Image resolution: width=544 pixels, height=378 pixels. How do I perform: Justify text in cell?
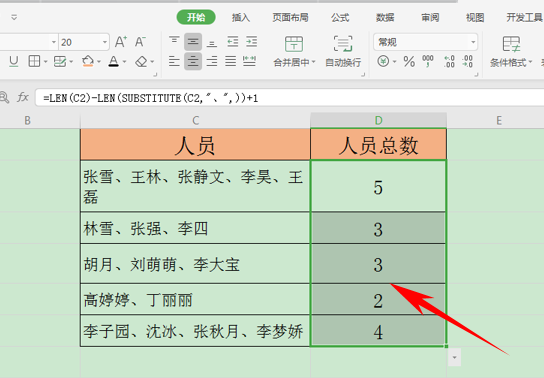pyautogui.click(x=230, y=61)
